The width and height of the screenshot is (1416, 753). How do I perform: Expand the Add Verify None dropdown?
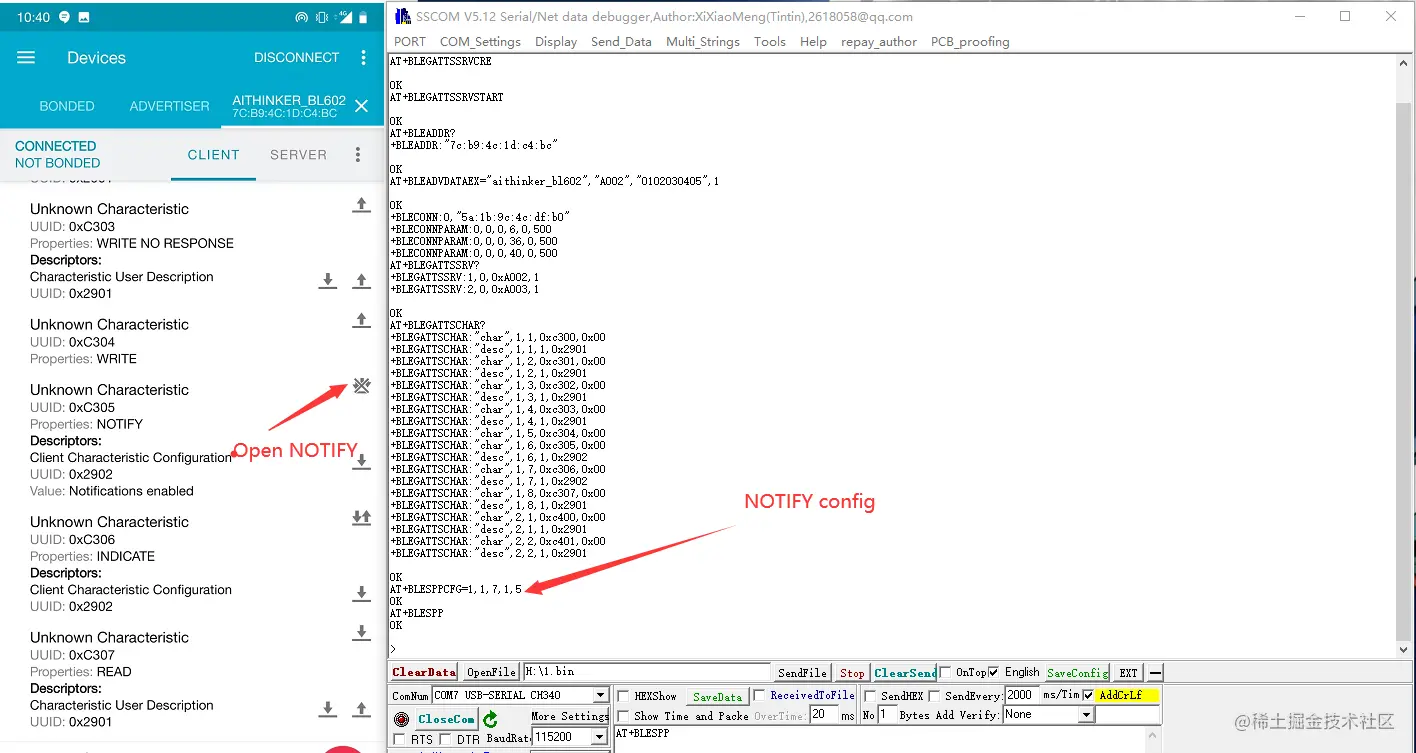pyautogui.click(x=1086, y=715)
